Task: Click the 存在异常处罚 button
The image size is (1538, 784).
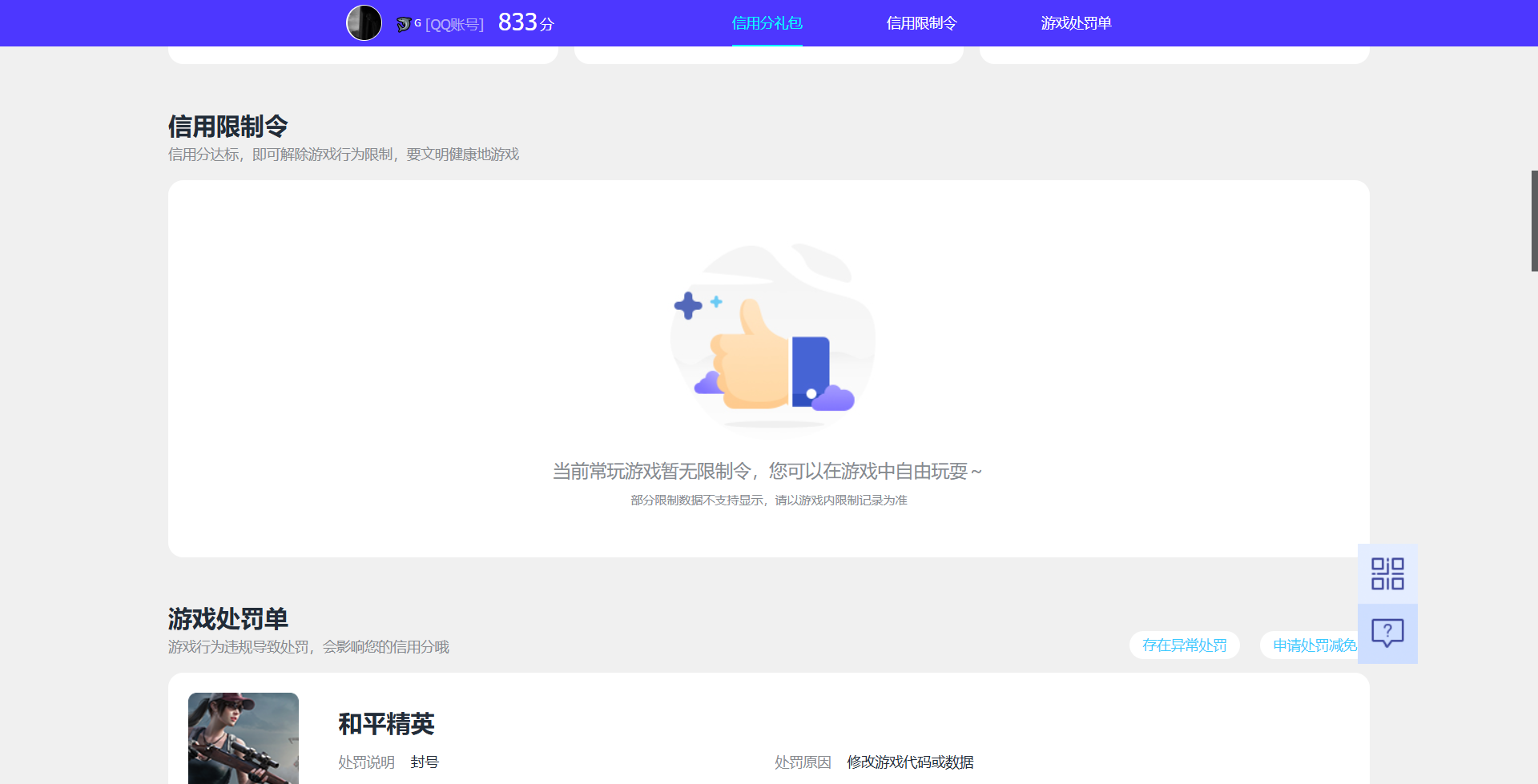Action: tap(1184, 645)
